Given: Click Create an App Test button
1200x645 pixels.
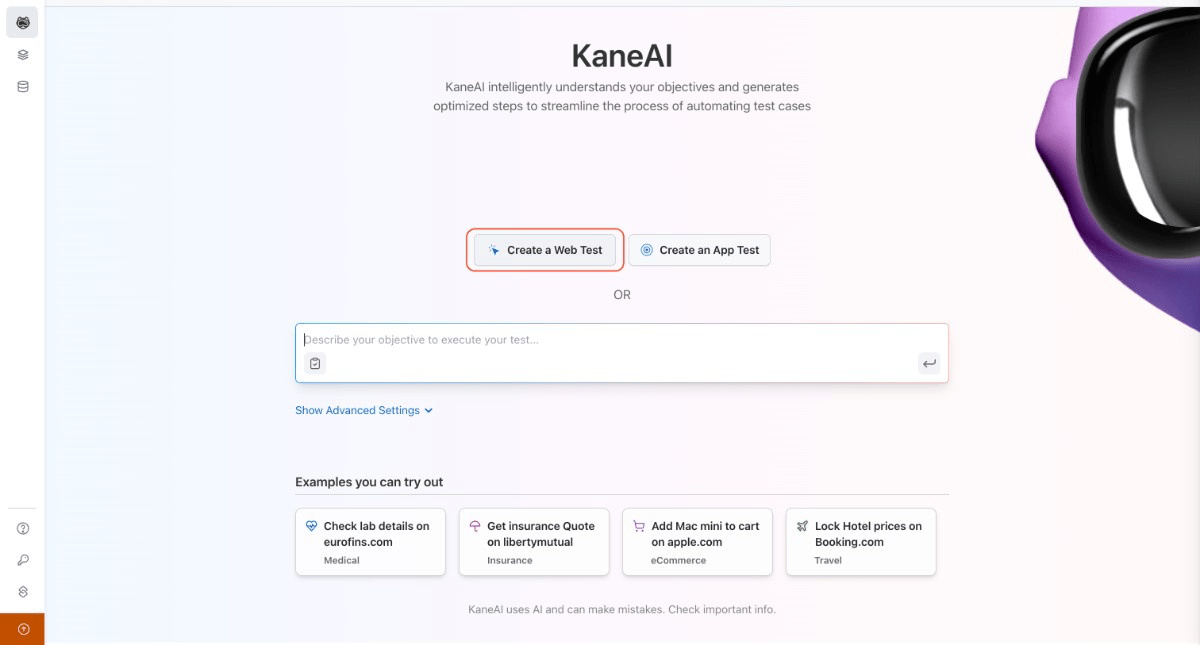Looking at the screenshot, I should coord(700,250).
